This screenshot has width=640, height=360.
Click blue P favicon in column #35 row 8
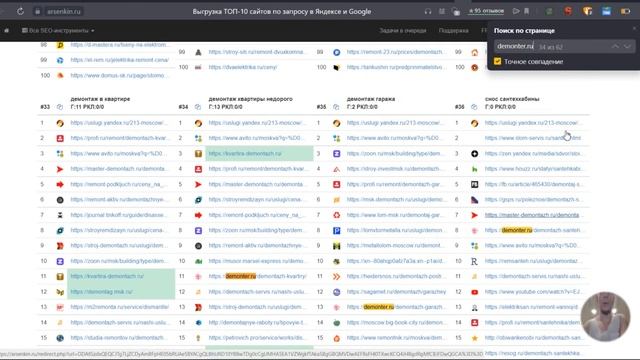[336, 231]
